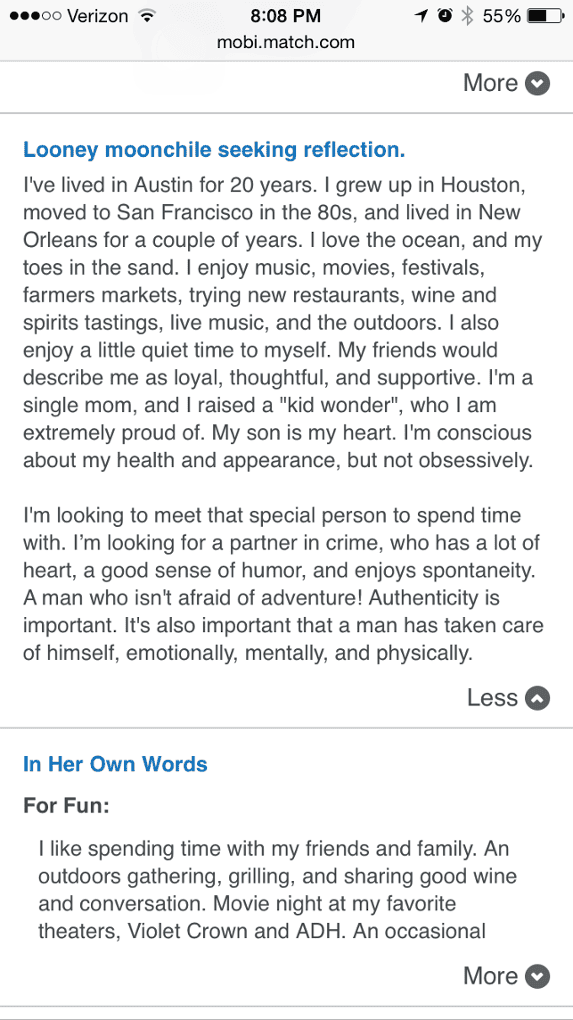Tap the location arrow status icon
This screenshot has width=573, height=1020.
423,16
